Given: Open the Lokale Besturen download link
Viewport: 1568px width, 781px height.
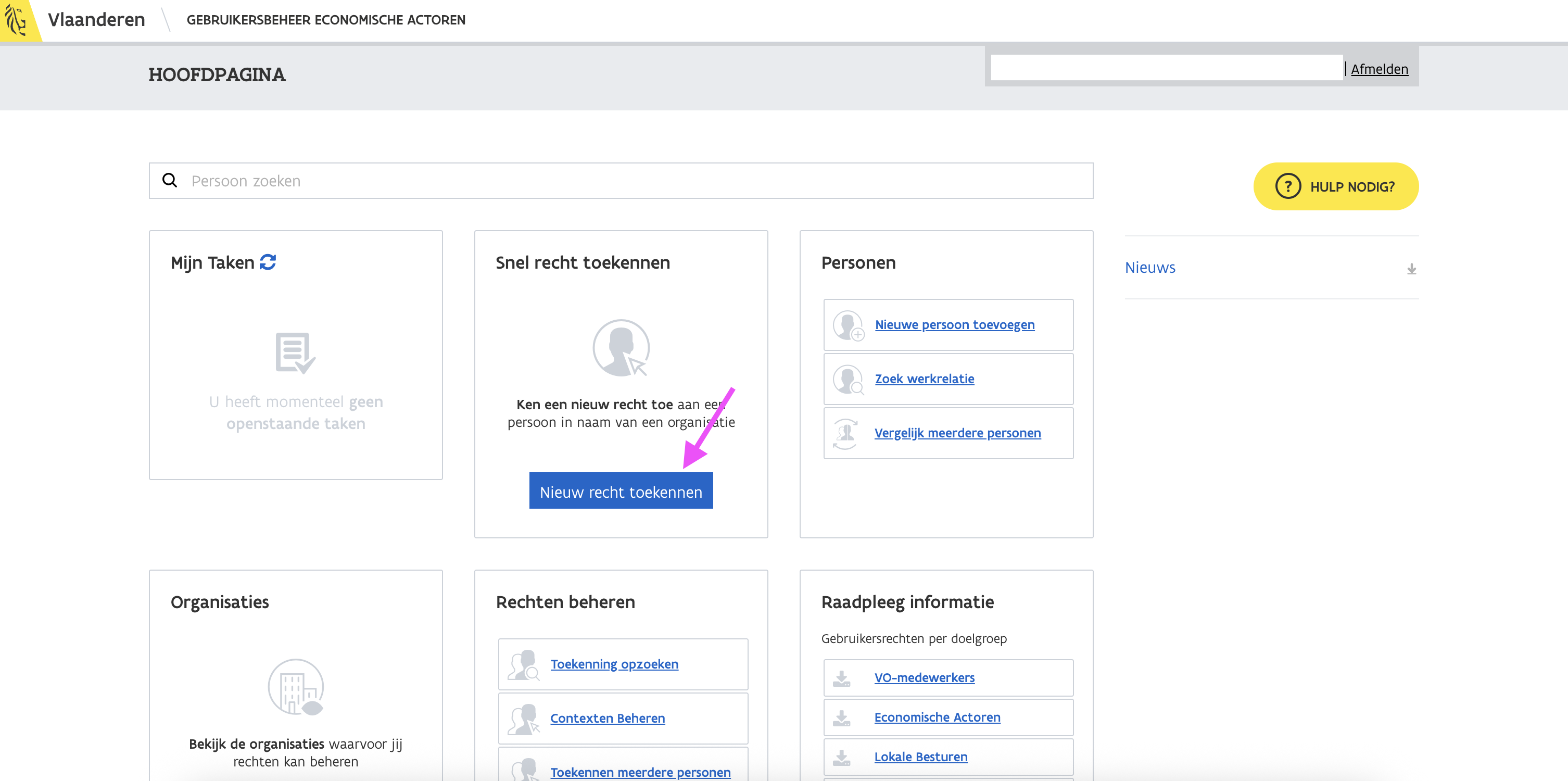Looking at the screenshot, I should (x=920, y=757).
